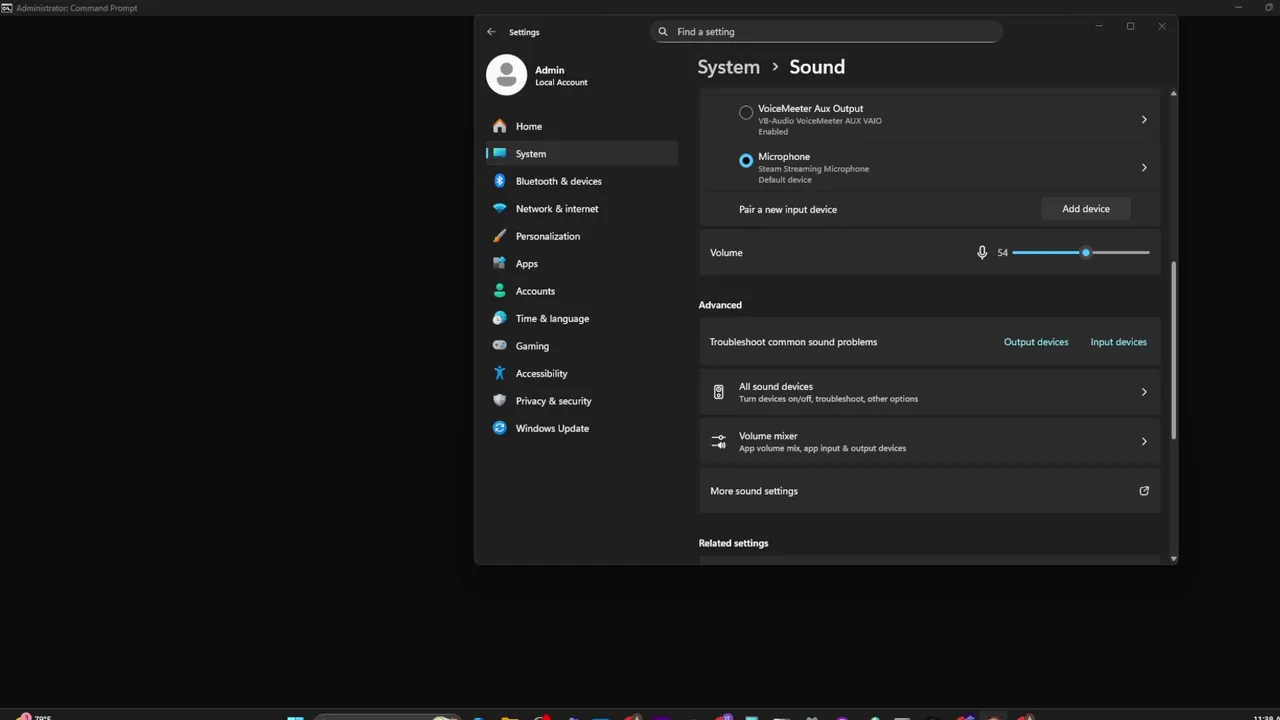Troubleshoot Output devices link
This screenshot has width=1280, height=720.
(1035, 342)
